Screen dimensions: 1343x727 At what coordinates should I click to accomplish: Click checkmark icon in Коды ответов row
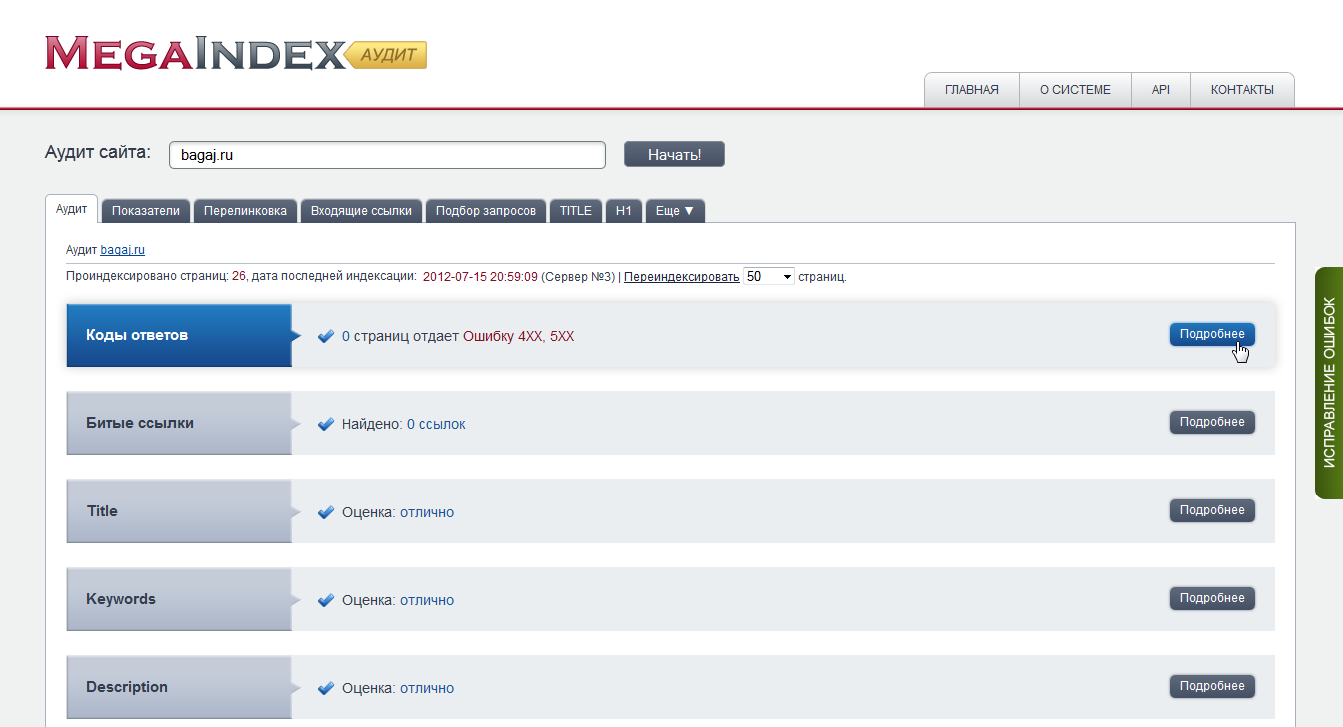pyautogui.click(x=325, y=336)
